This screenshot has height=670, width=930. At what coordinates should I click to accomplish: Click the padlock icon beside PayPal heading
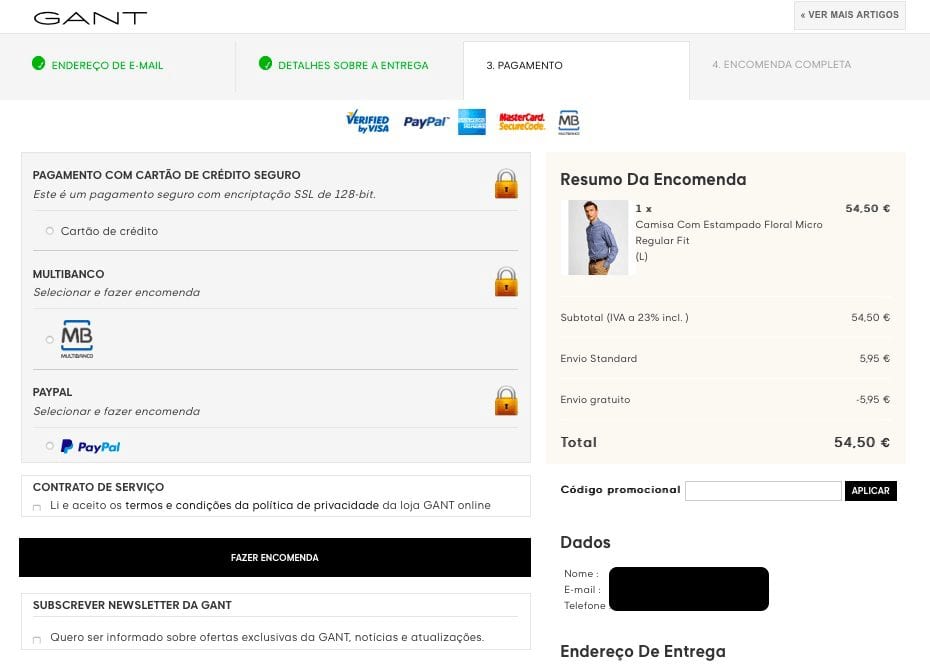tap(506, 400)
